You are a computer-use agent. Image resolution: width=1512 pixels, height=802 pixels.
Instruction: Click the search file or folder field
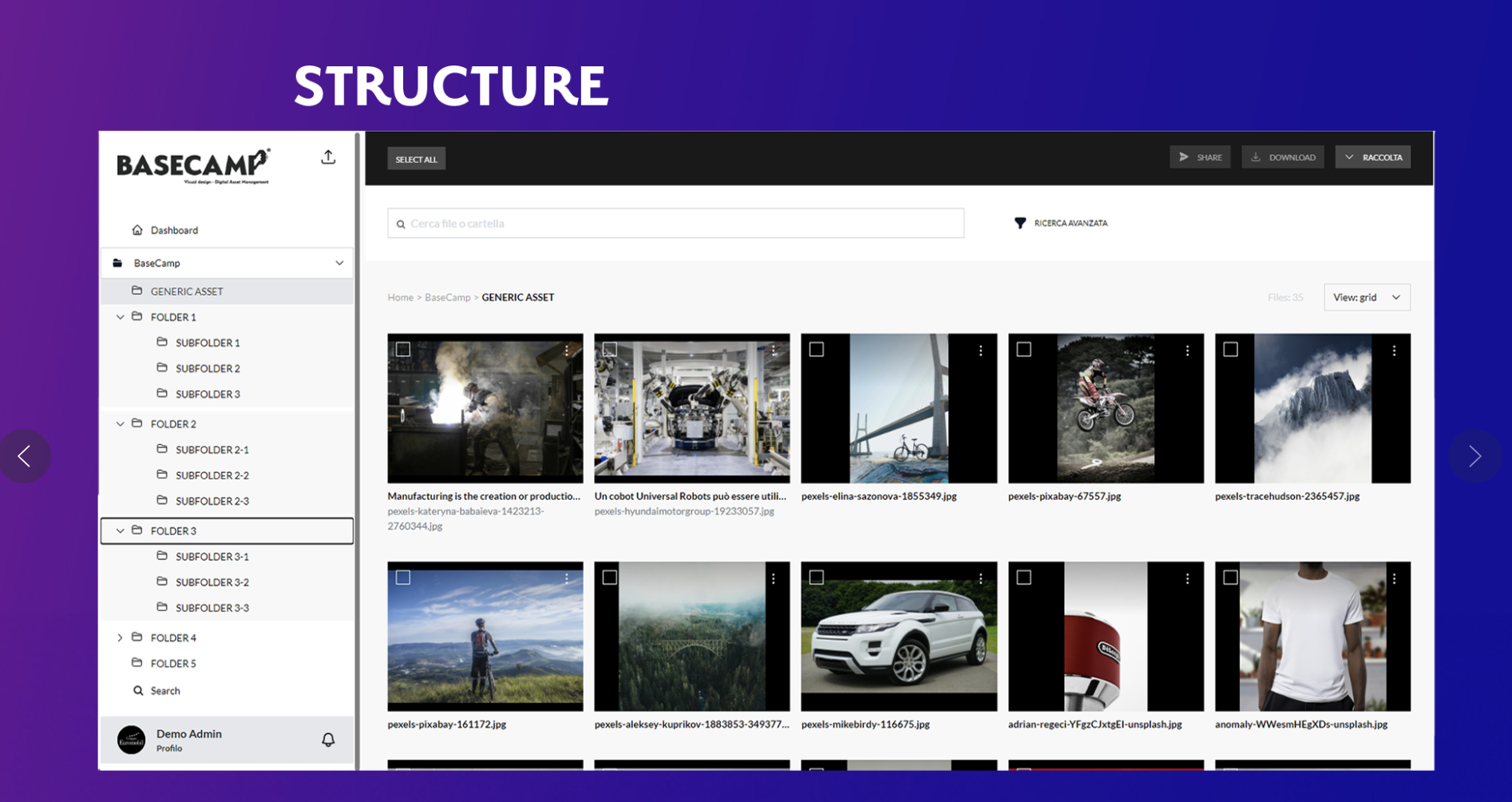(x=675, y=224)
